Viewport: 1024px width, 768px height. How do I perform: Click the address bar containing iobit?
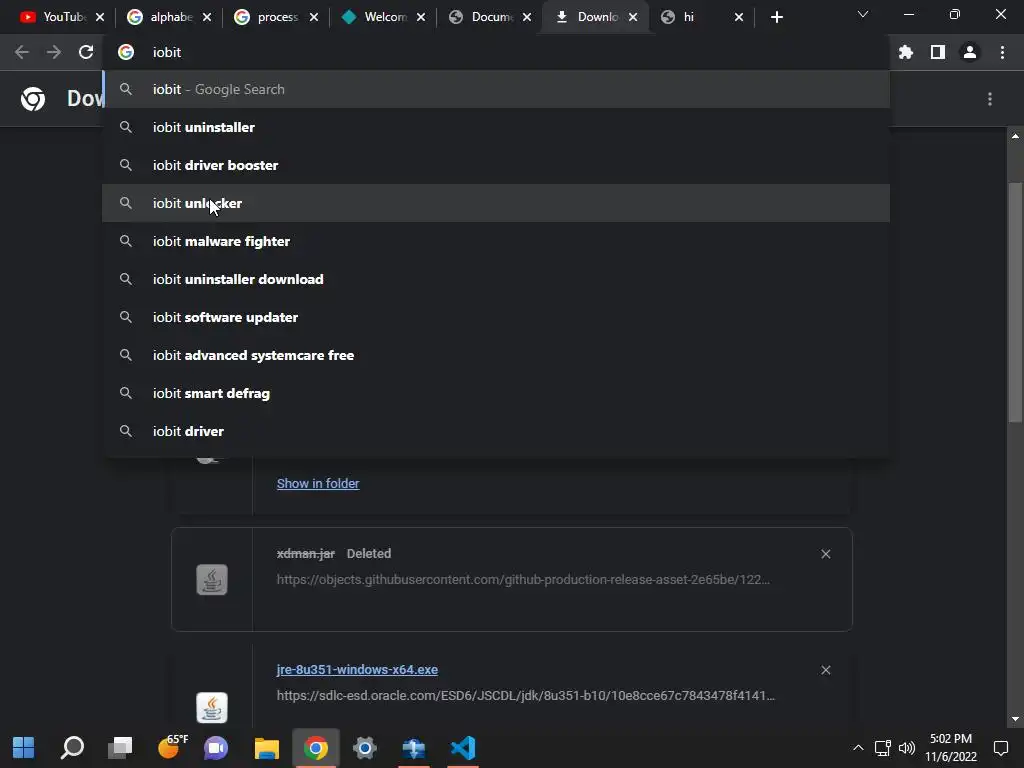[496, 52]
